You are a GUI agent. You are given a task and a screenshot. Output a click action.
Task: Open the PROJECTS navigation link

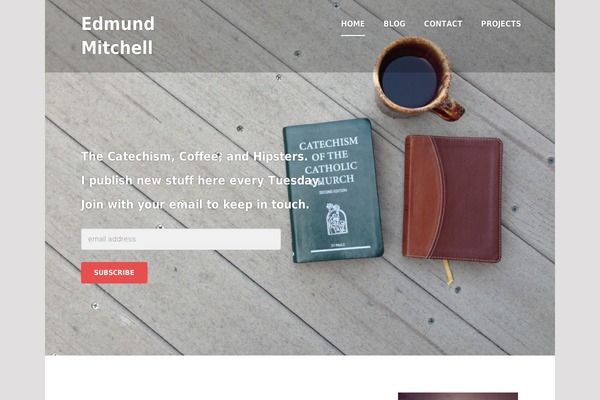(501, 24)
